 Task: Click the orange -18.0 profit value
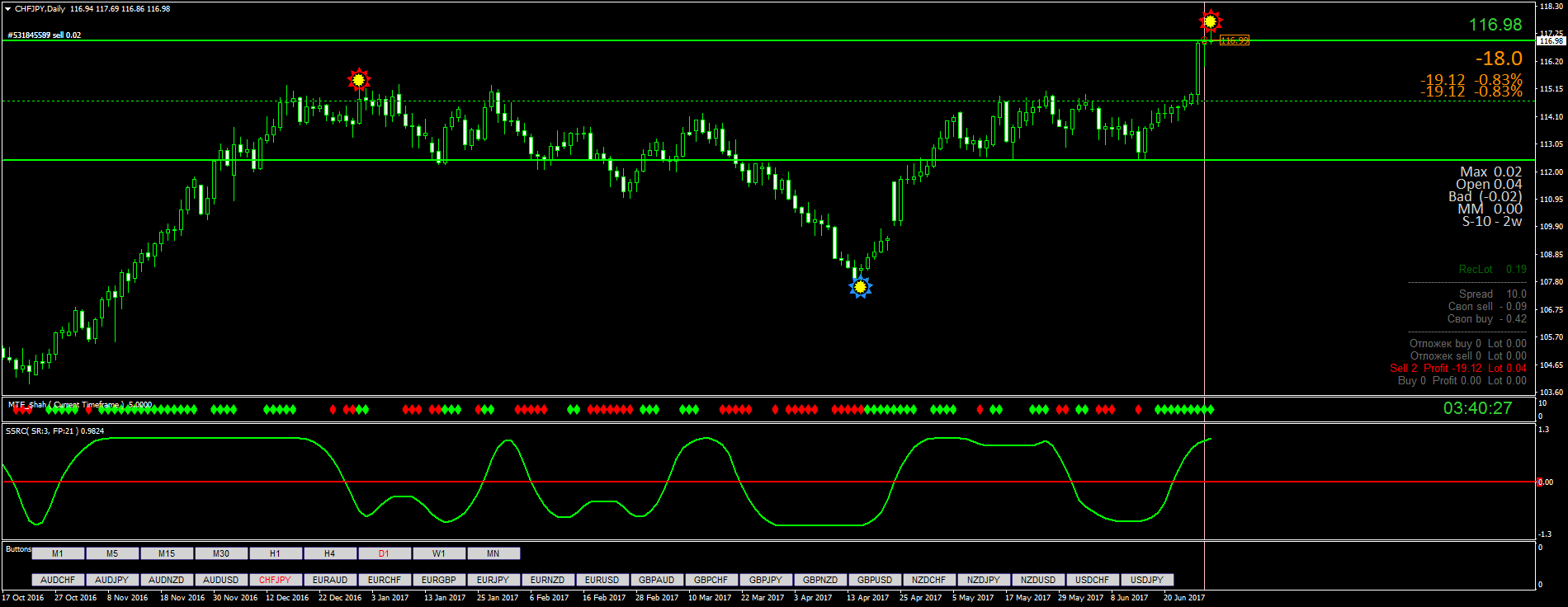tap(1499, 59)
